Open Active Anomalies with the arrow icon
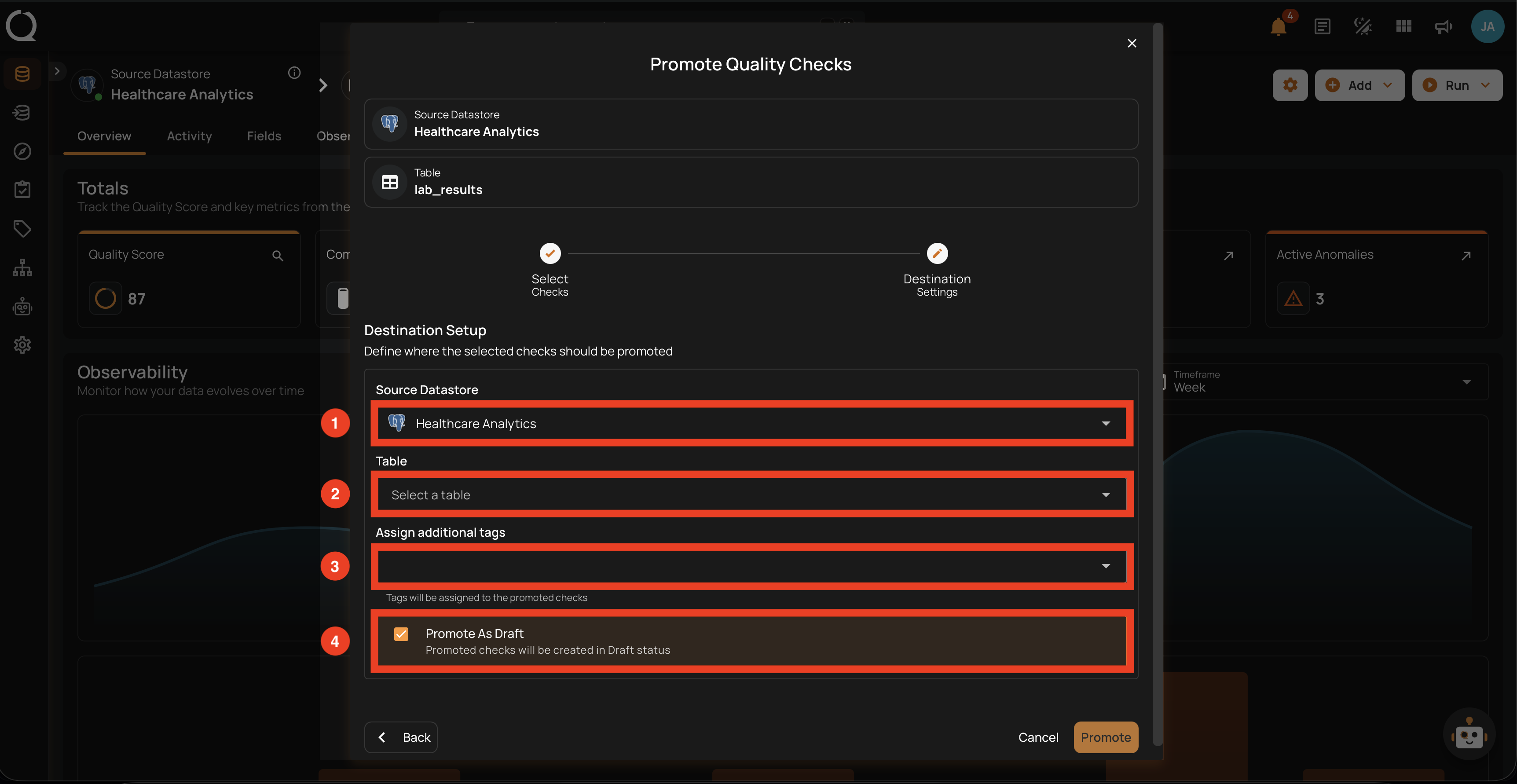 [1466, 256]
